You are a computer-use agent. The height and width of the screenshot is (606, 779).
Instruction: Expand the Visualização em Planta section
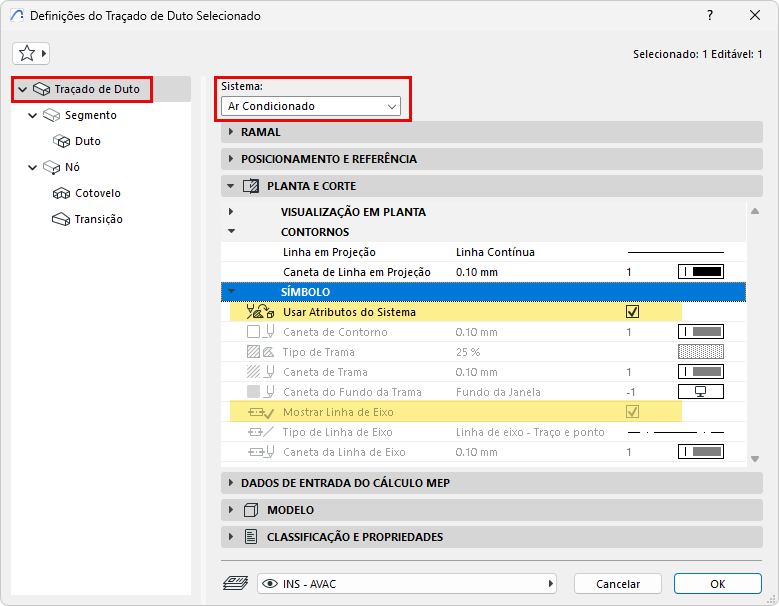[231, 212]
